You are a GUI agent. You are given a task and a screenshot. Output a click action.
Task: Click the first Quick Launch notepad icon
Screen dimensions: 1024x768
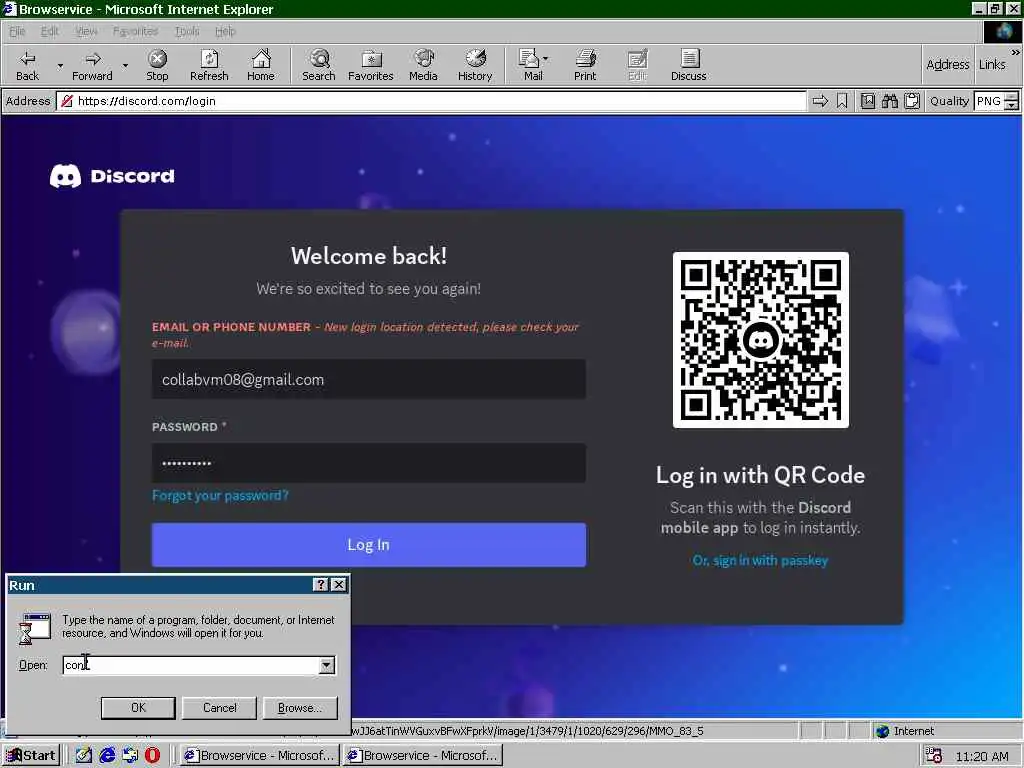(84, 756)
